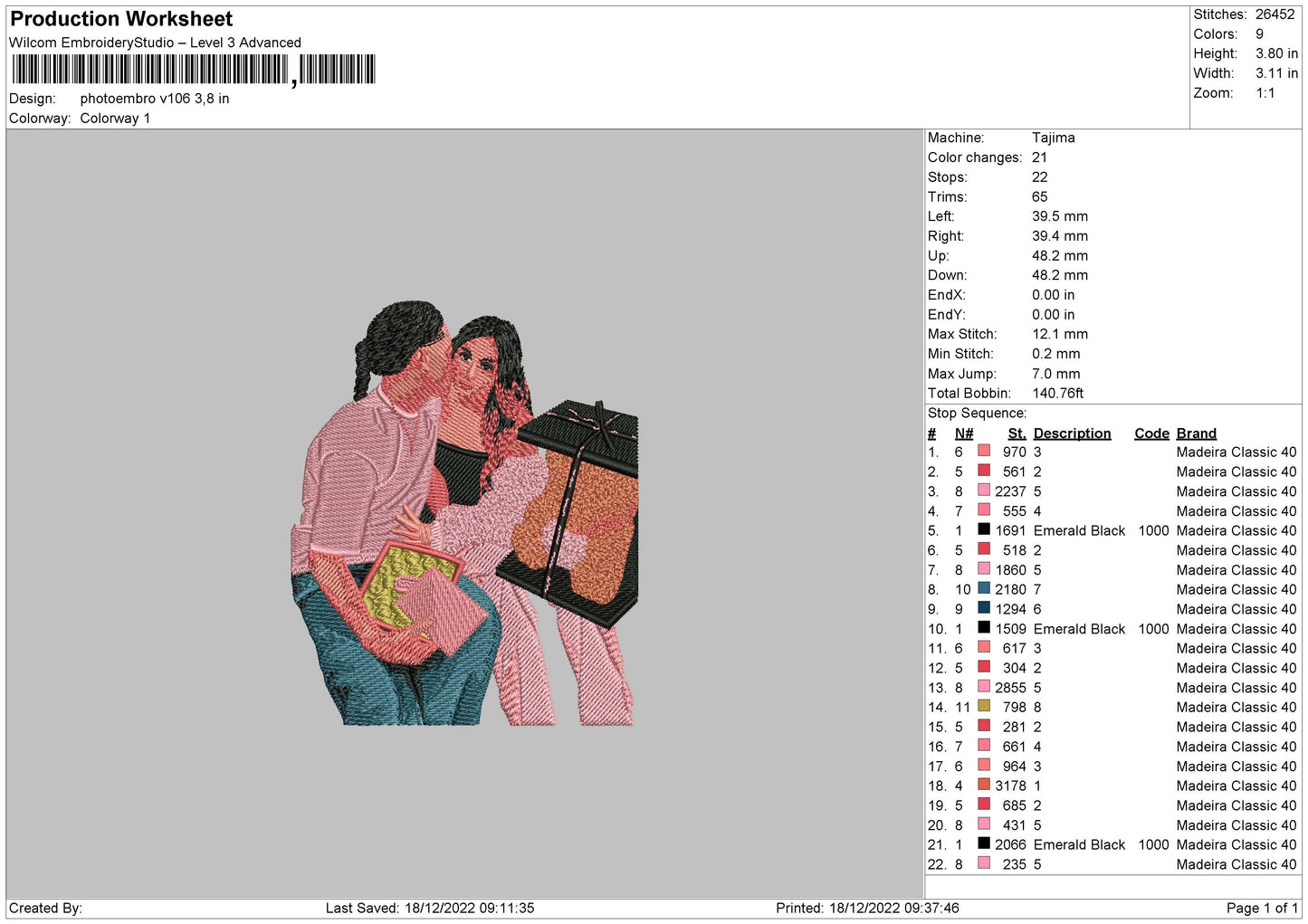
Task: Click the 'Colorway 1' value
Action: [115, 119]
